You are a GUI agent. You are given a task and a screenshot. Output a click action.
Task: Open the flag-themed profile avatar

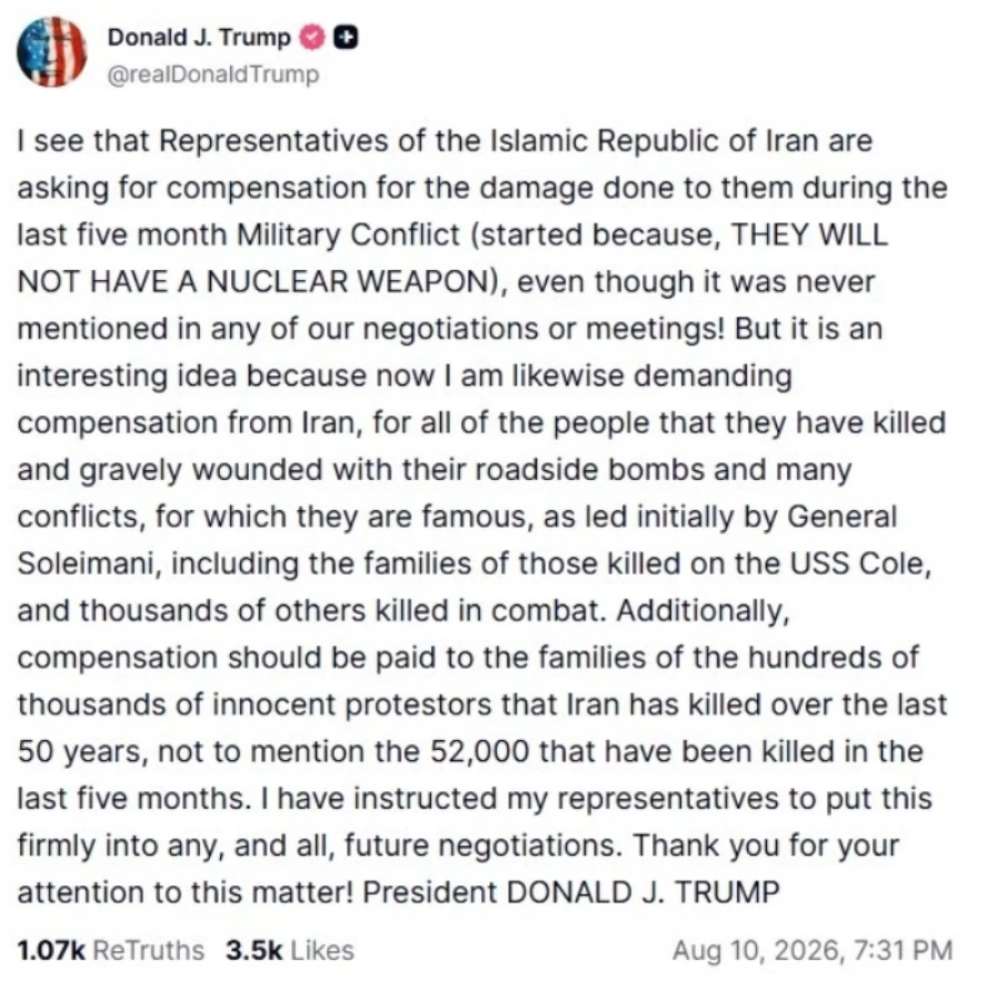(52, 52)
